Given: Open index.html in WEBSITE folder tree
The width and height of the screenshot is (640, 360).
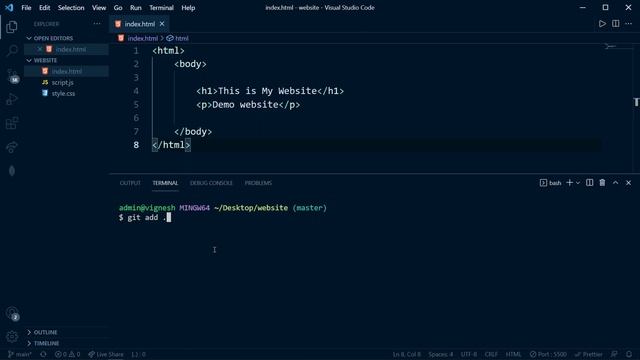Looking at the screenshot, I should [66, 71].
